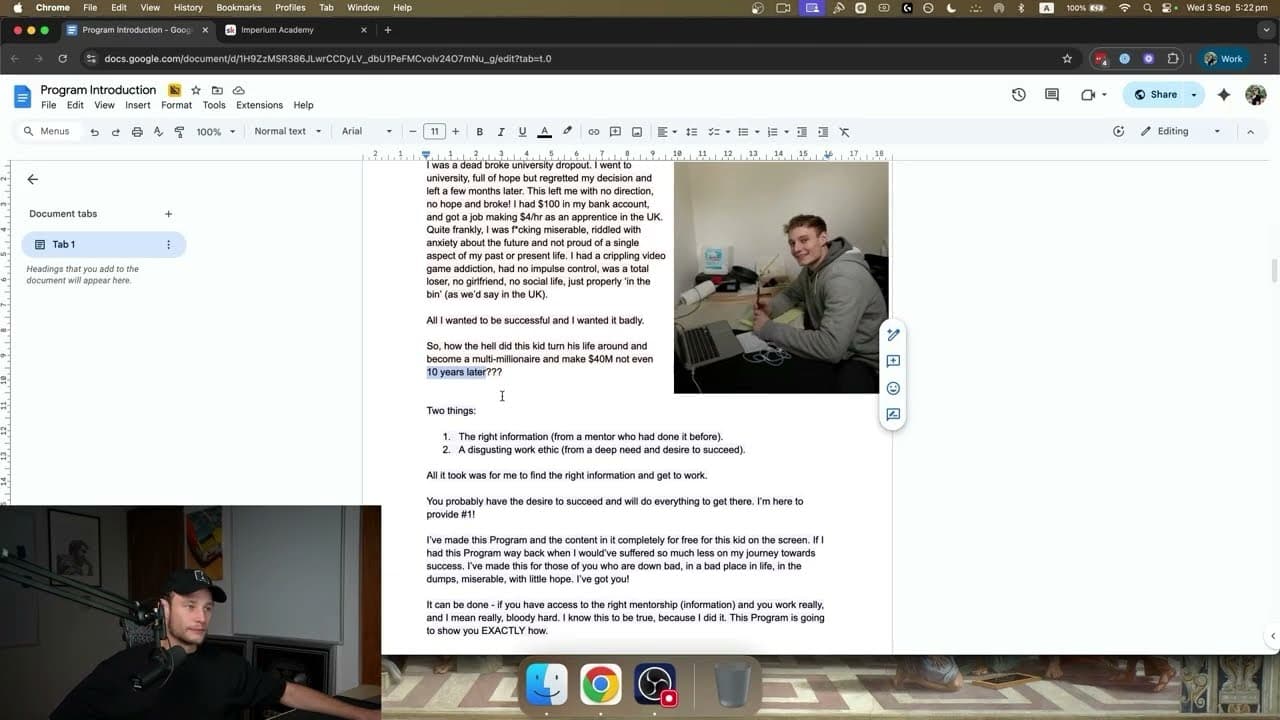Show all comments icon in header
Screen dimensions: 1280x720
(1052, 95)
